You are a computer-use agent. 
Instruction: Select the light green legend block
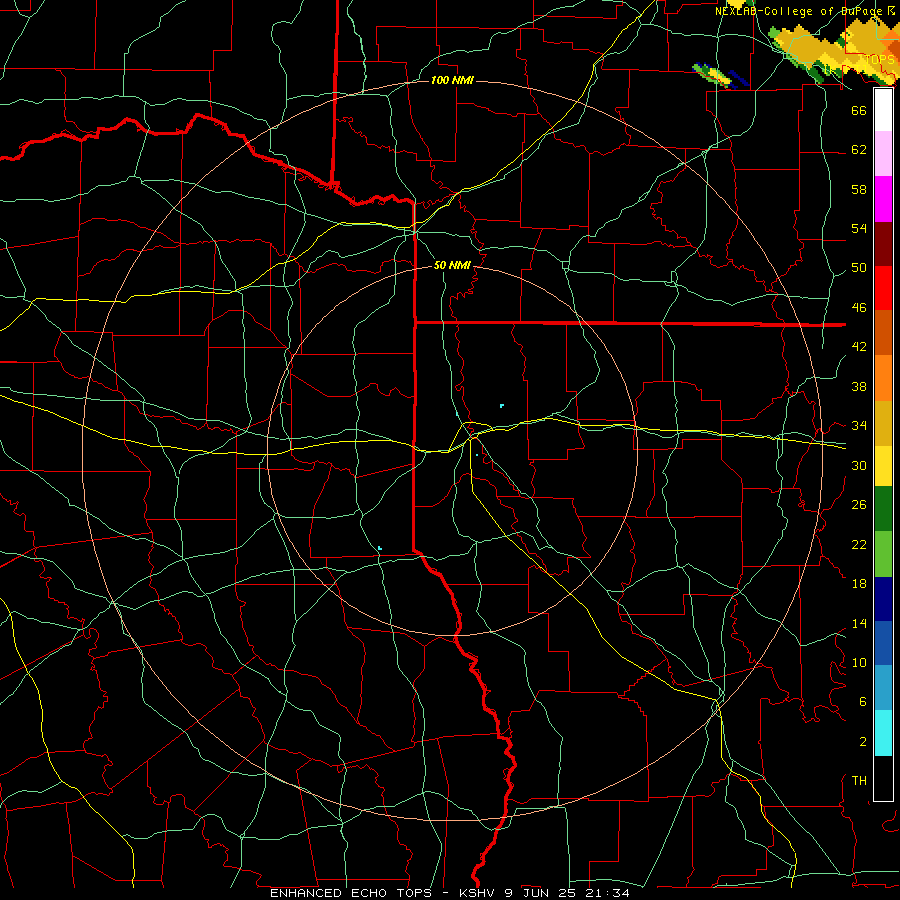point(883,554)
